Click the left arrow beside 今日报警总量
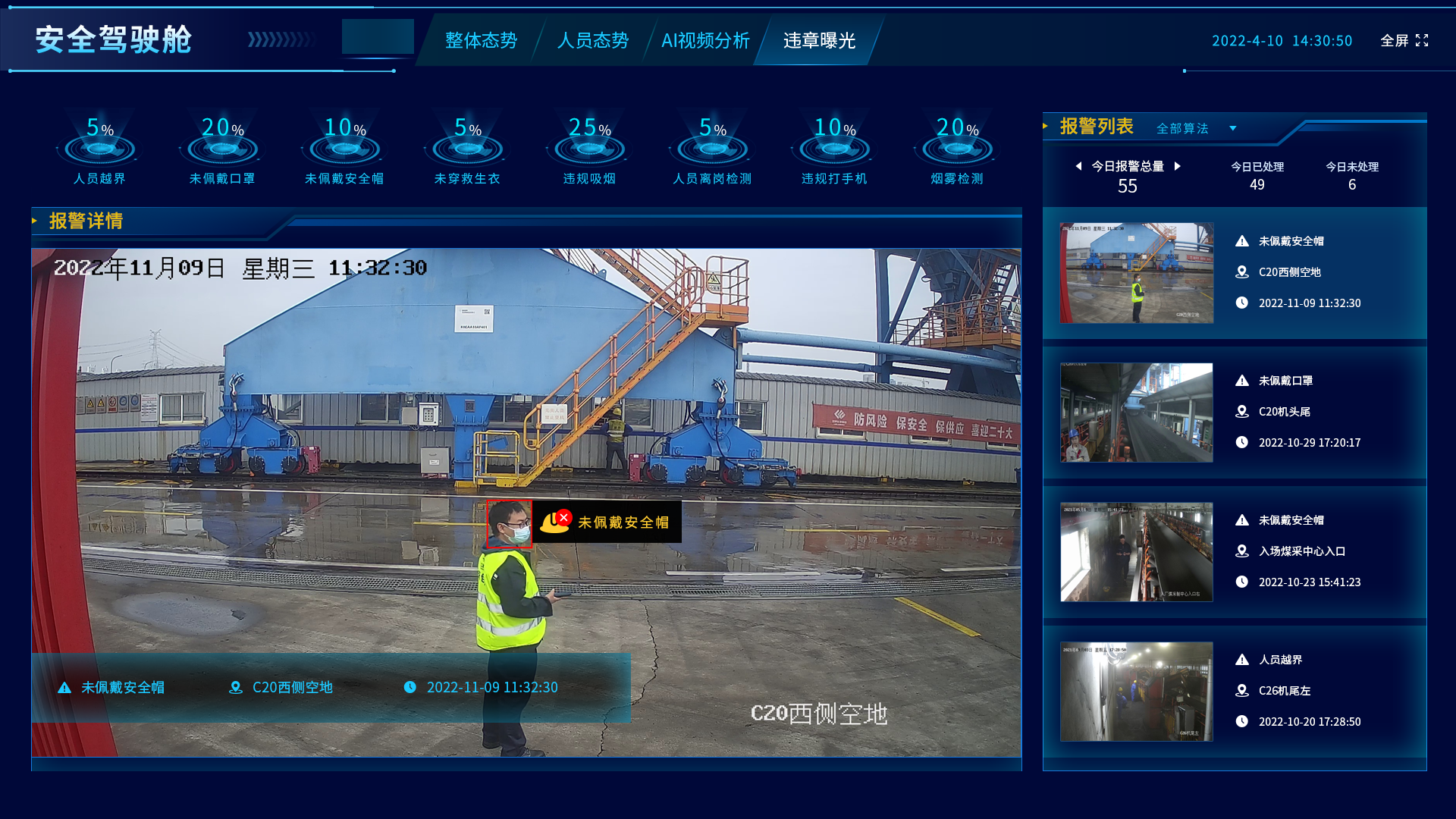Viewport: 1456px width, 819px height. [x=1078, y=166]
